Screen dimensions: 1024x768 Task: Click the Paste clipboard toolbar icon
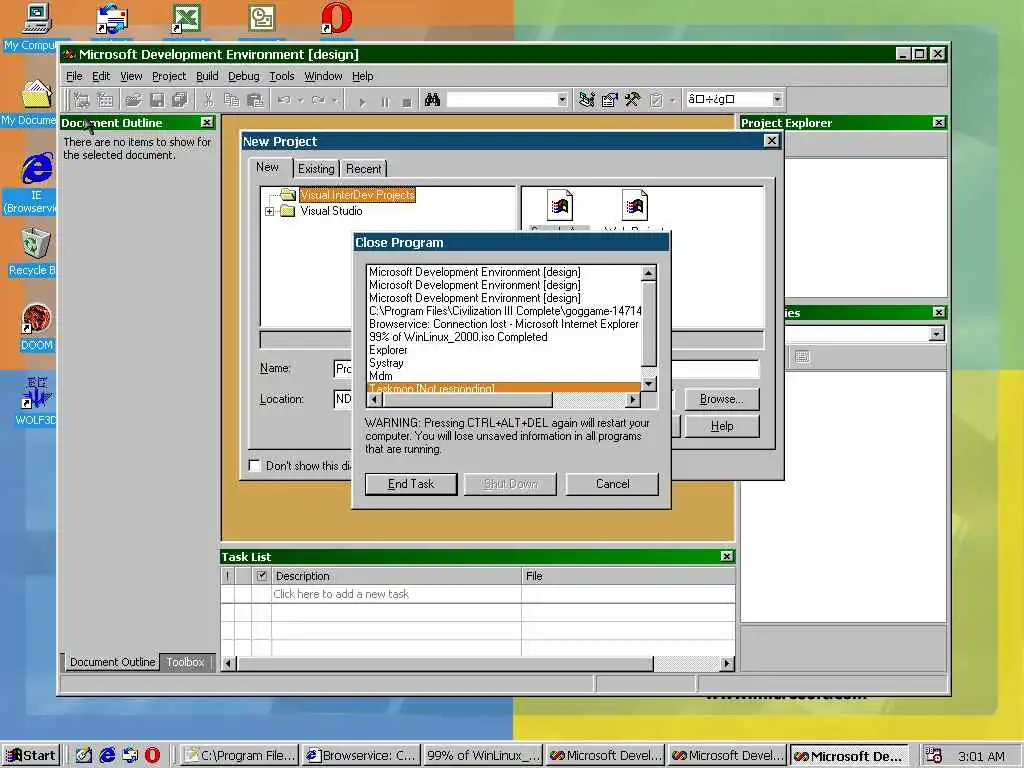point(255,100)
